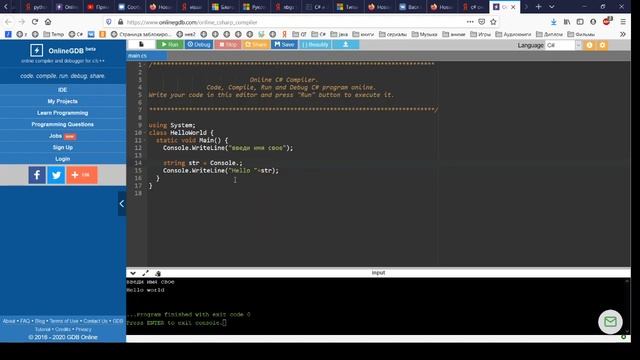This screenshot has height=360, width=640.
Task: Click the console vertical scrollbar
Action: click(627, 306)
